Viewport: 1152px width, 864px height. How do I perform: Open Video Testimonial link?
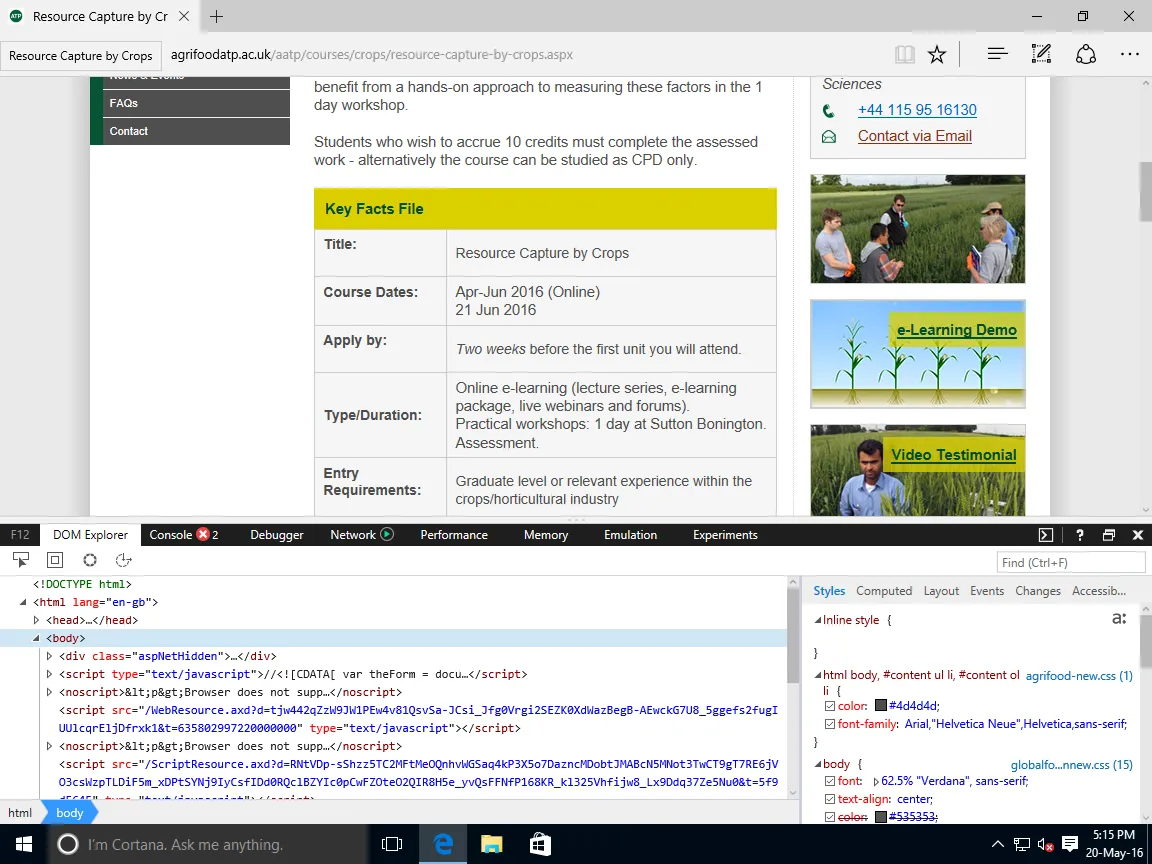[954, 455]
